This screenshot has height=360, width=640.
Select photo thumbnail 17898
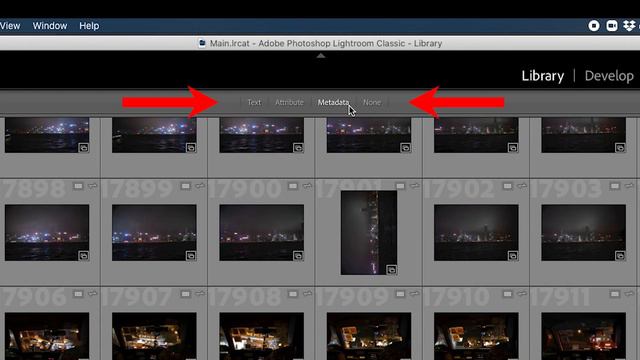[x=47, y=233]
